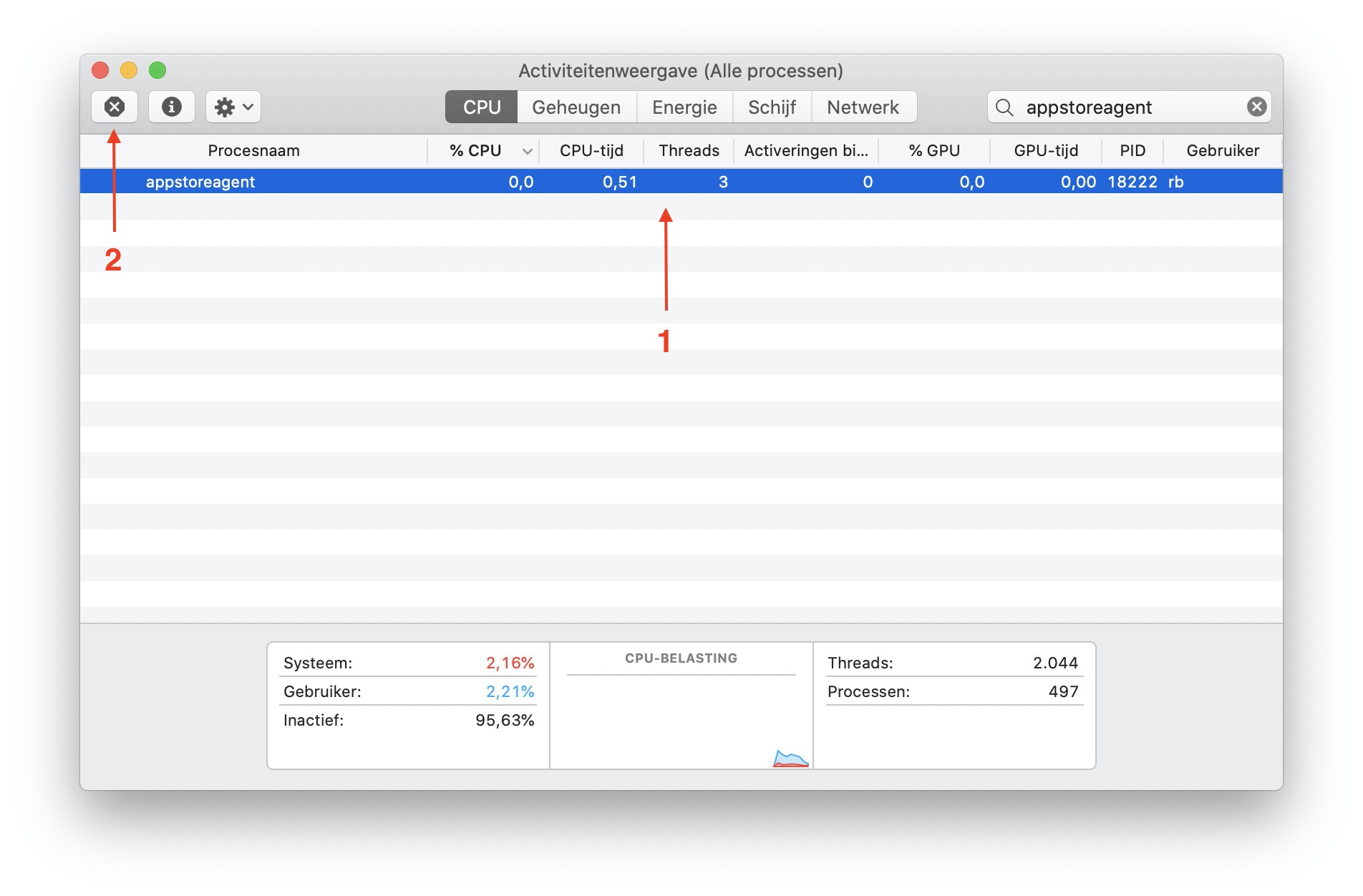Click the Processen count 497
Viewport: 1363px width, 896px height.
1063,692
